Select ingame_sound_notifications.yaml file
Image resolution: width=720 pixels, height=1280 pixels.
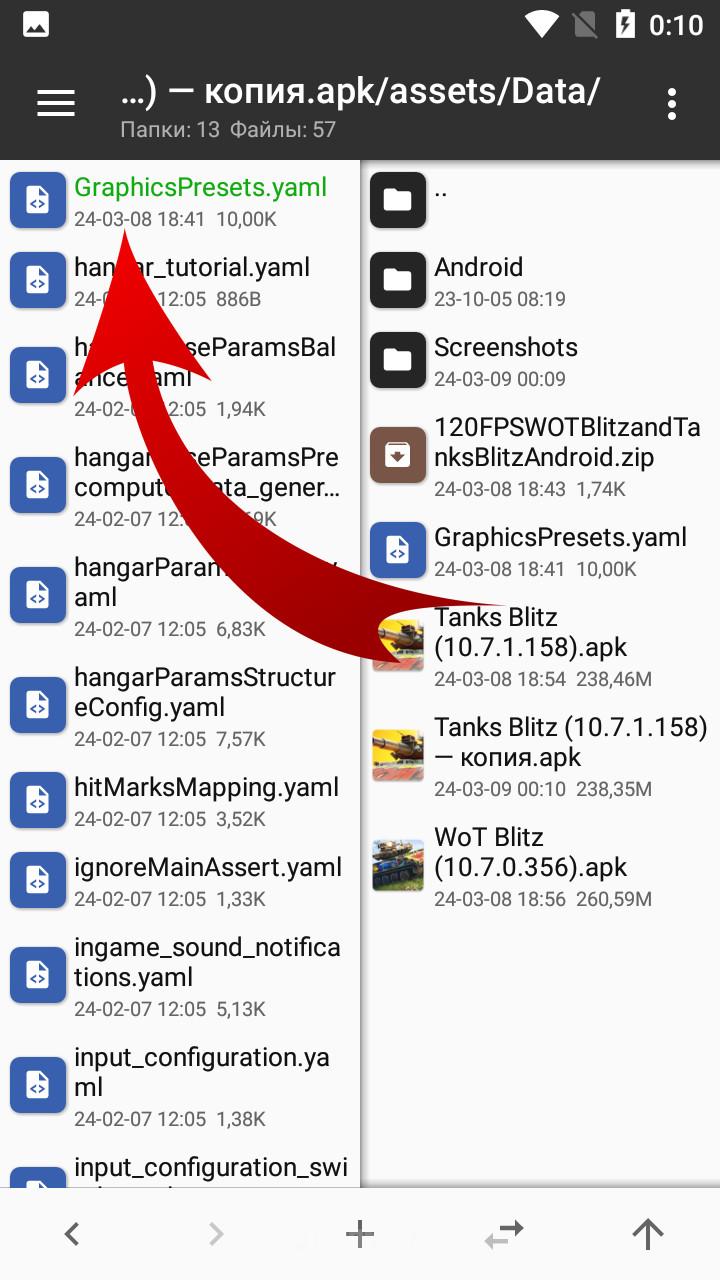[180, 975]
